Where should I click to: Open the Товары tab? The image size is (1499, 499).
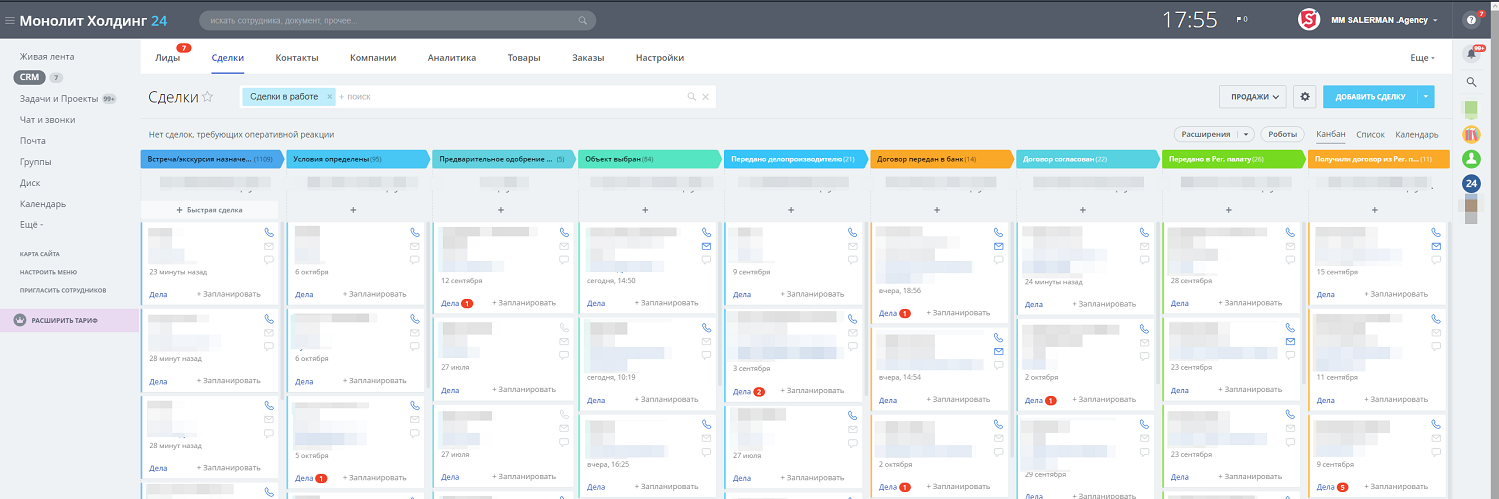click(524, 58)
